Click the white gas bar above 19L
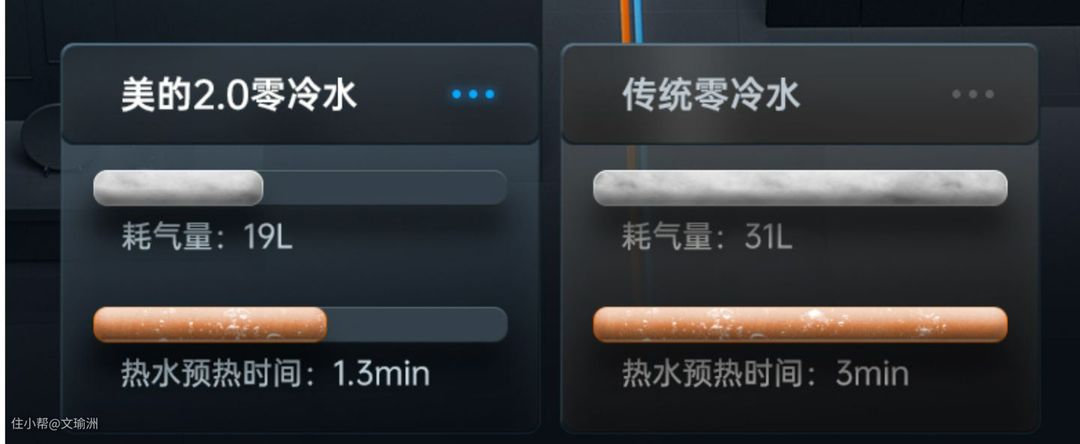This screenshot has width=1080, height=444. click(x=178, y=188)
